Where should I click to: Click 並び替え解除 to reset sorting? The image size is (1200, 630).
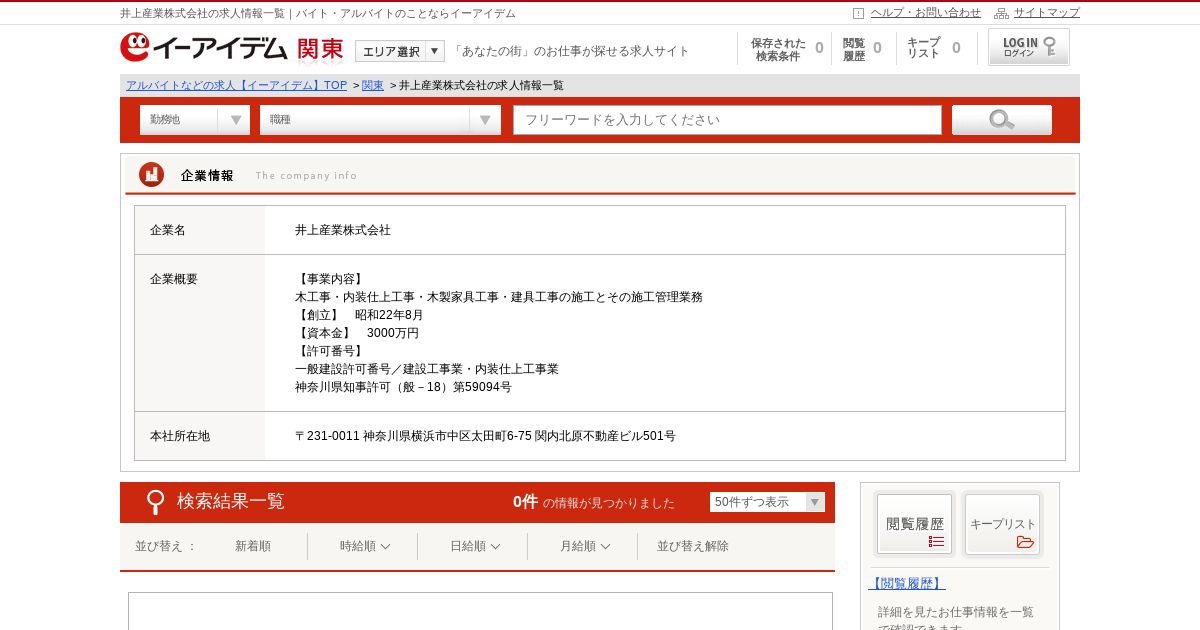pyautogui.click(x=693, y=546)
